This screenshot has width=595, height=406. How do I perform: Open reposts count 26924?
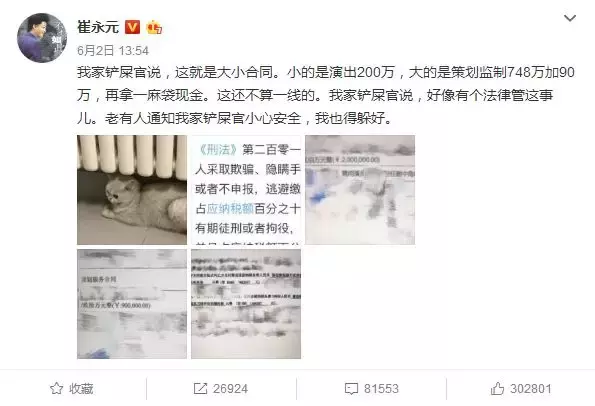(x=230, y=389)
